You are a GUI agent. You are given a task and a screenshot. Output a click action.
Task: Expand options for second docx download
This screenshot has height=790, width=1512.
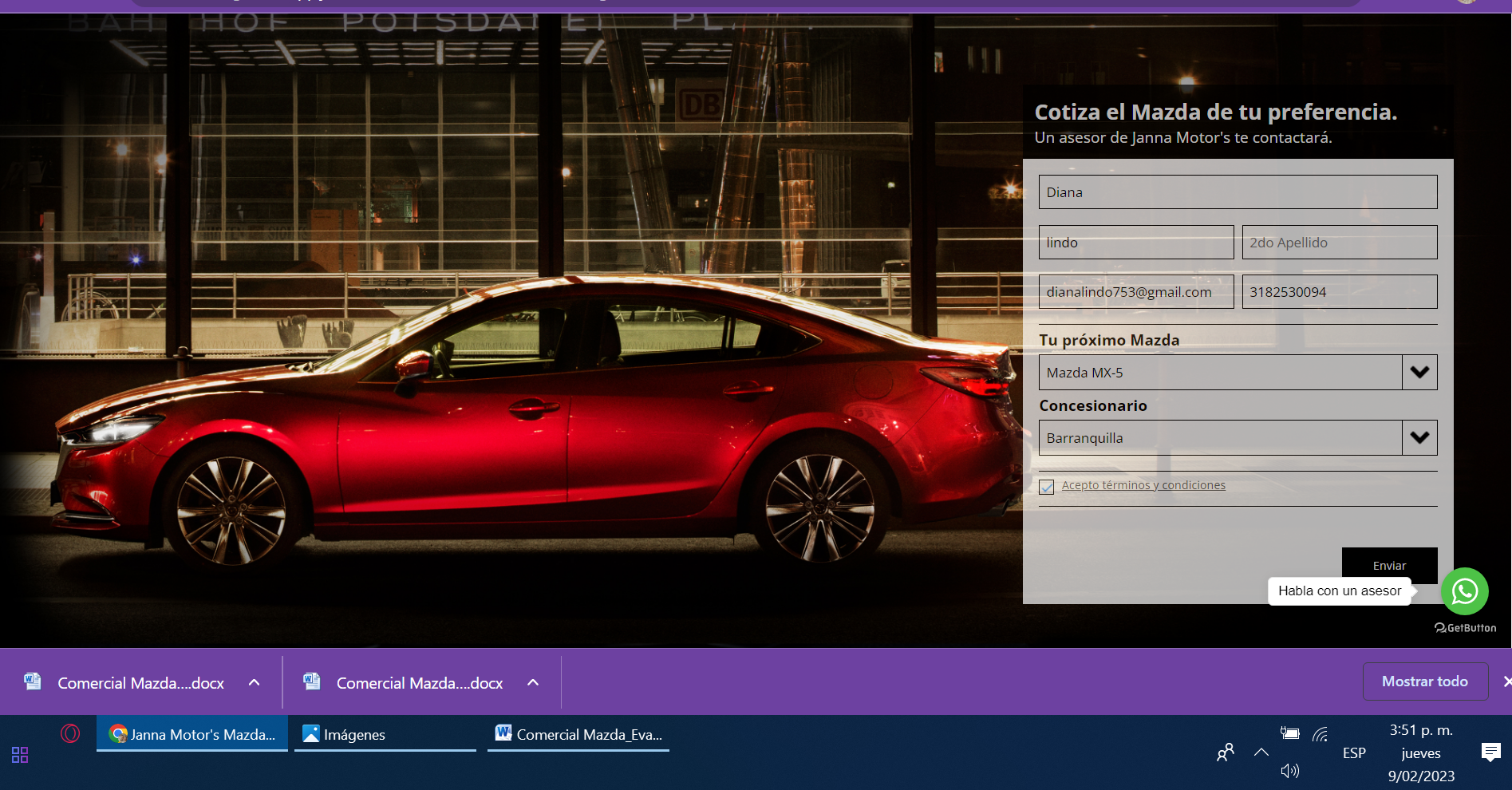point(533,682)
